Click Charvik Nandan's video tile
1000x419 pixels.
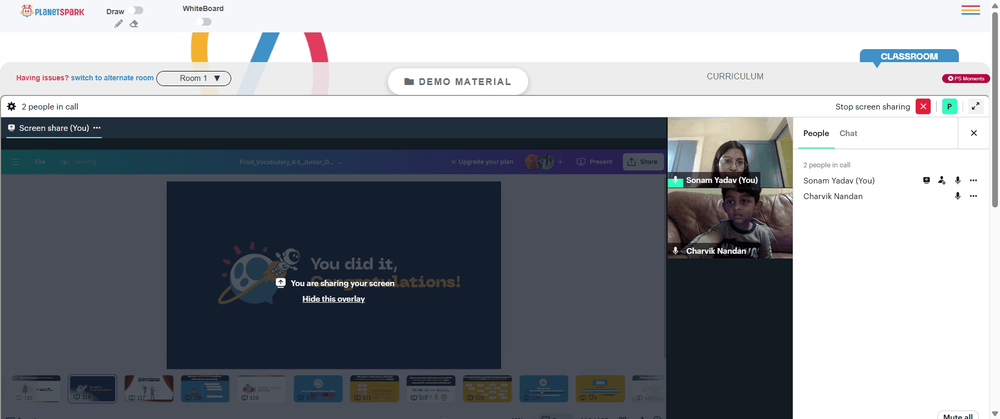730,223
